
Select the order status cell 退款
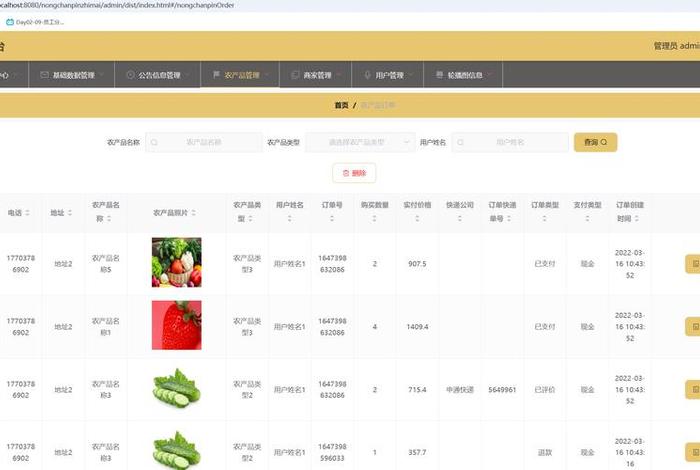click(x=545, y=453)
